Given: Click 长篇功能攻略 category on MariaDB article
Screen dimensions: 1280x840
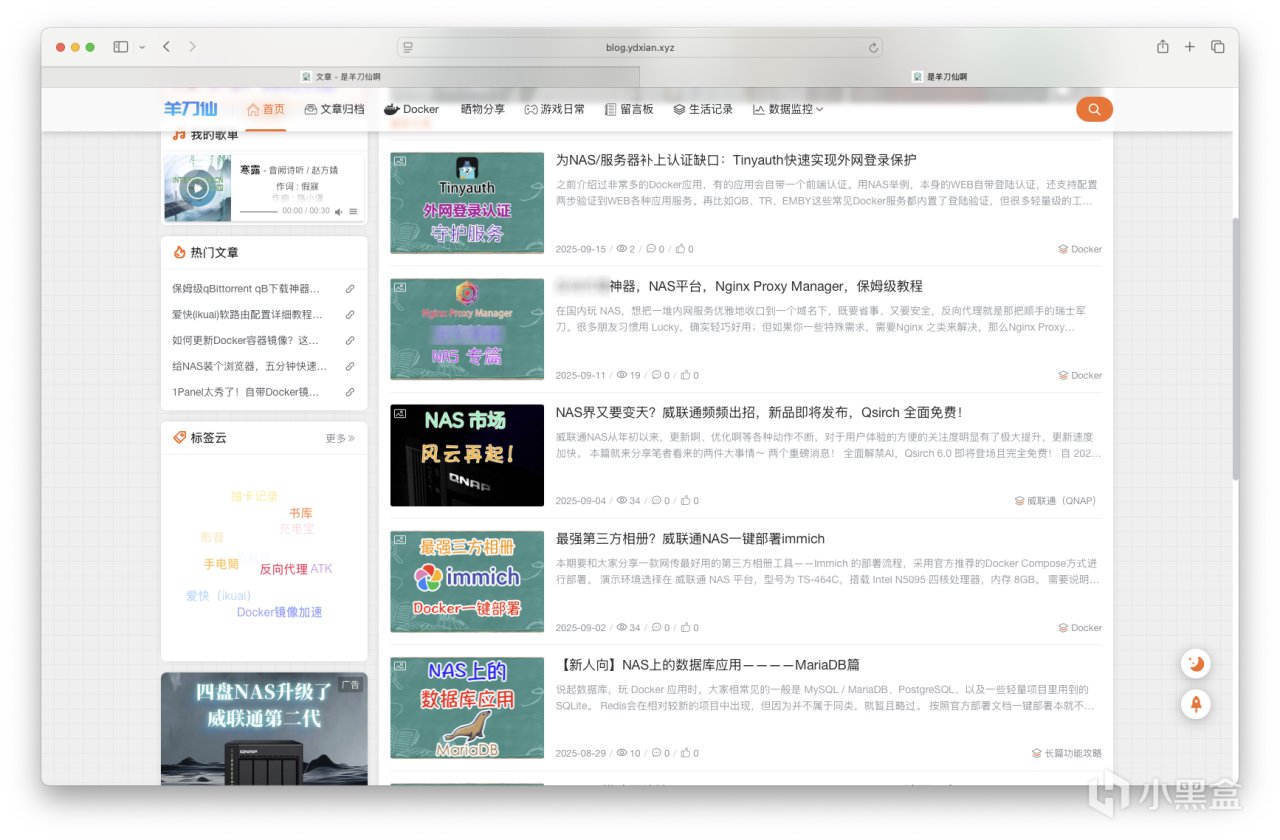Looking at the screenshot, I should (x=1067, y=753).
